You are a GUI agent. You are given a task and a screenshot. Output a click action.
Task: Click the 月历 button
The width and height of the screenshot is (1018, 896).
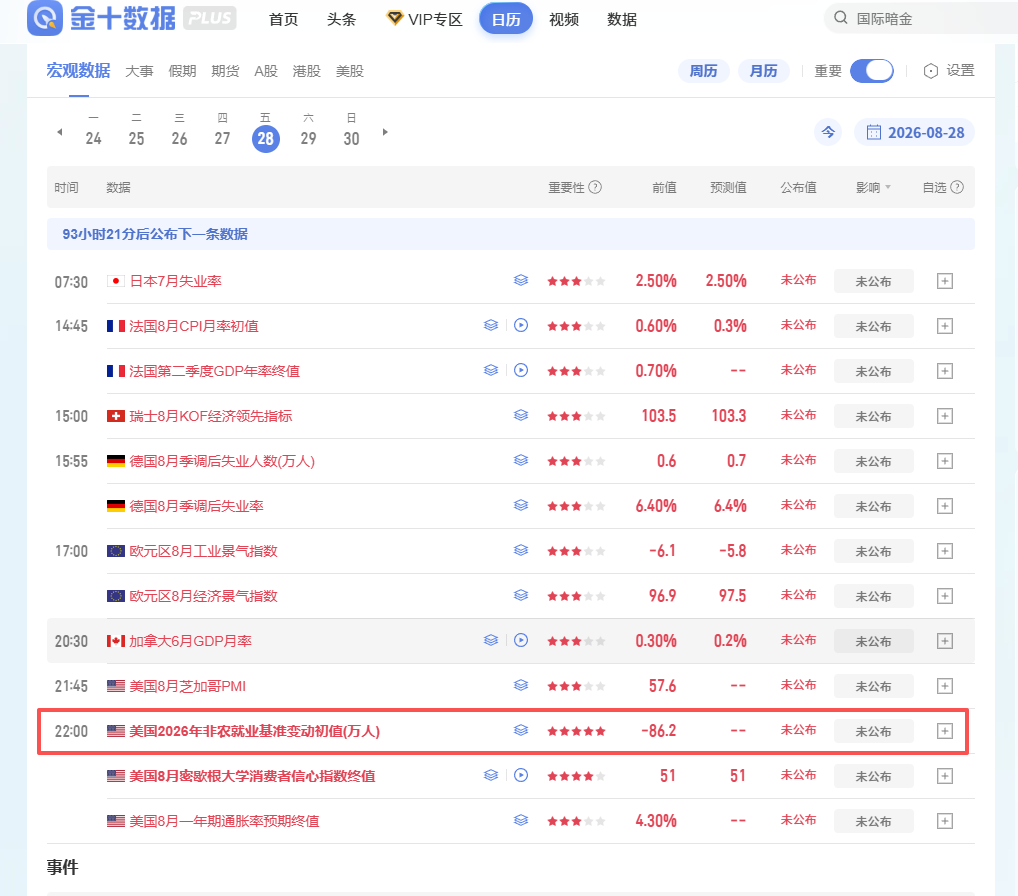(x=764, y=71)
